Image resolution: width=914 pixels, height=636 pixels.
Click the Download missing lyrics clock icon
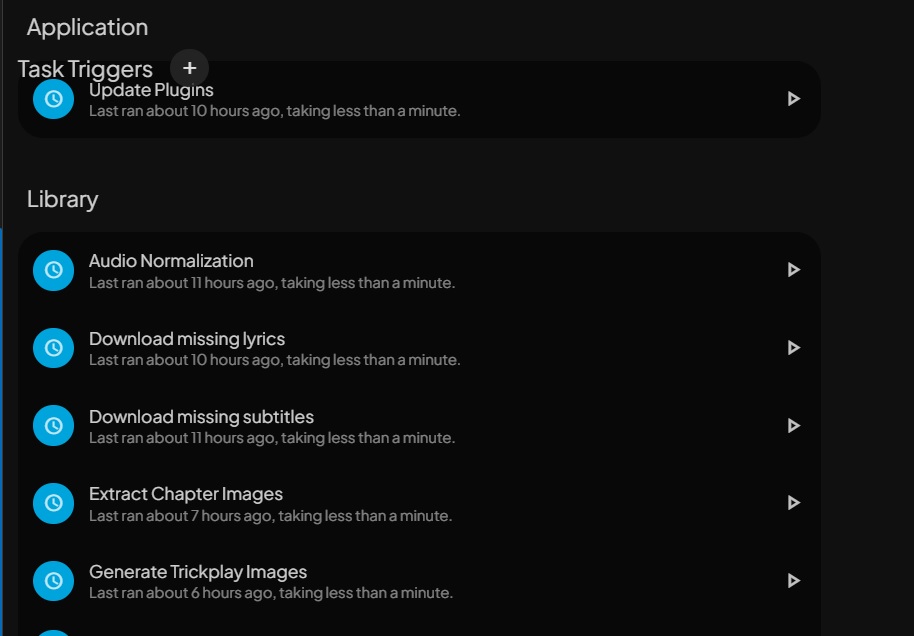pos(54,348)
